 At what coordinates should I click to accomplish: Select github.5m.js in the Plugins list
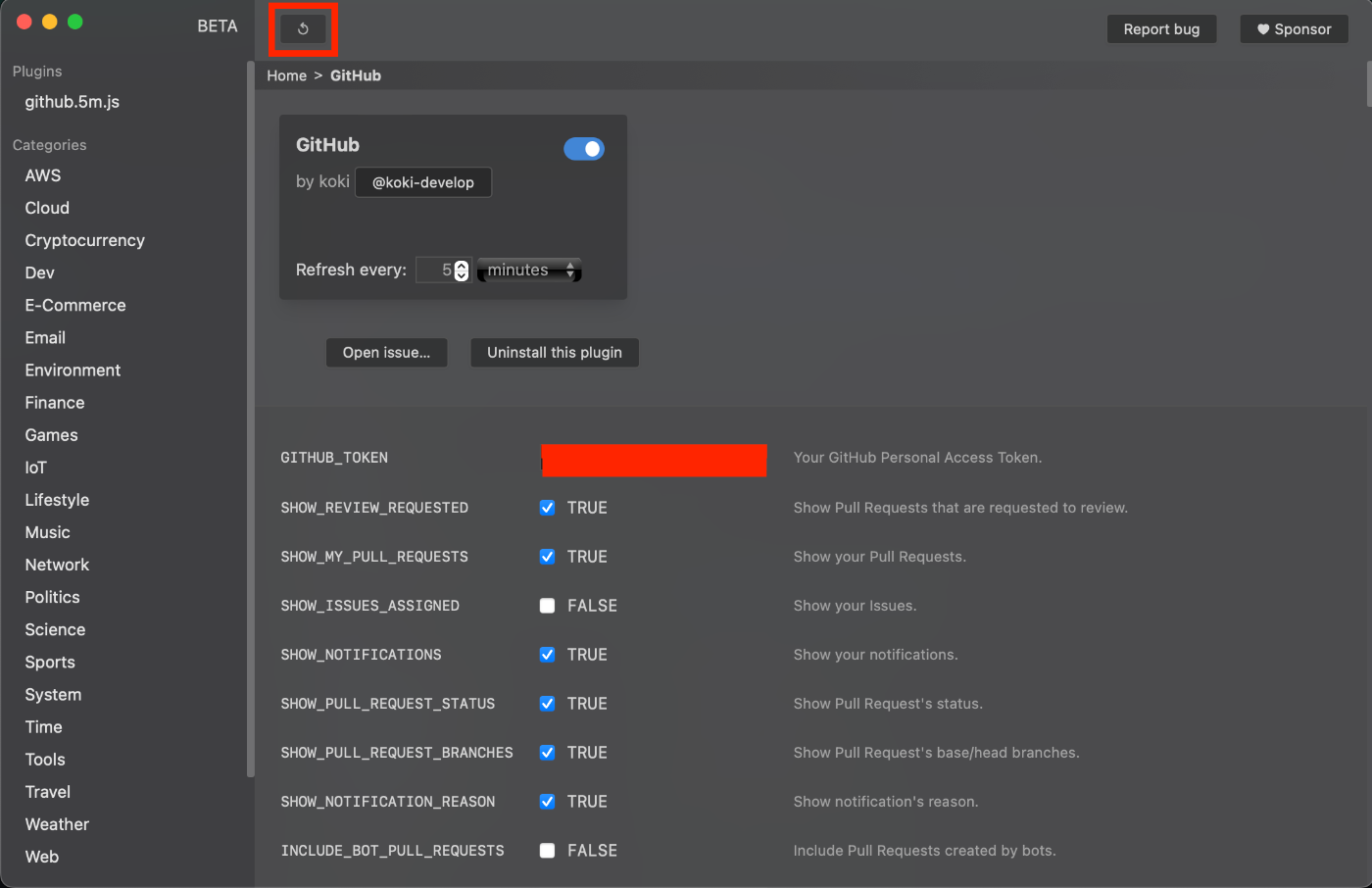click(x=73, y=102)
